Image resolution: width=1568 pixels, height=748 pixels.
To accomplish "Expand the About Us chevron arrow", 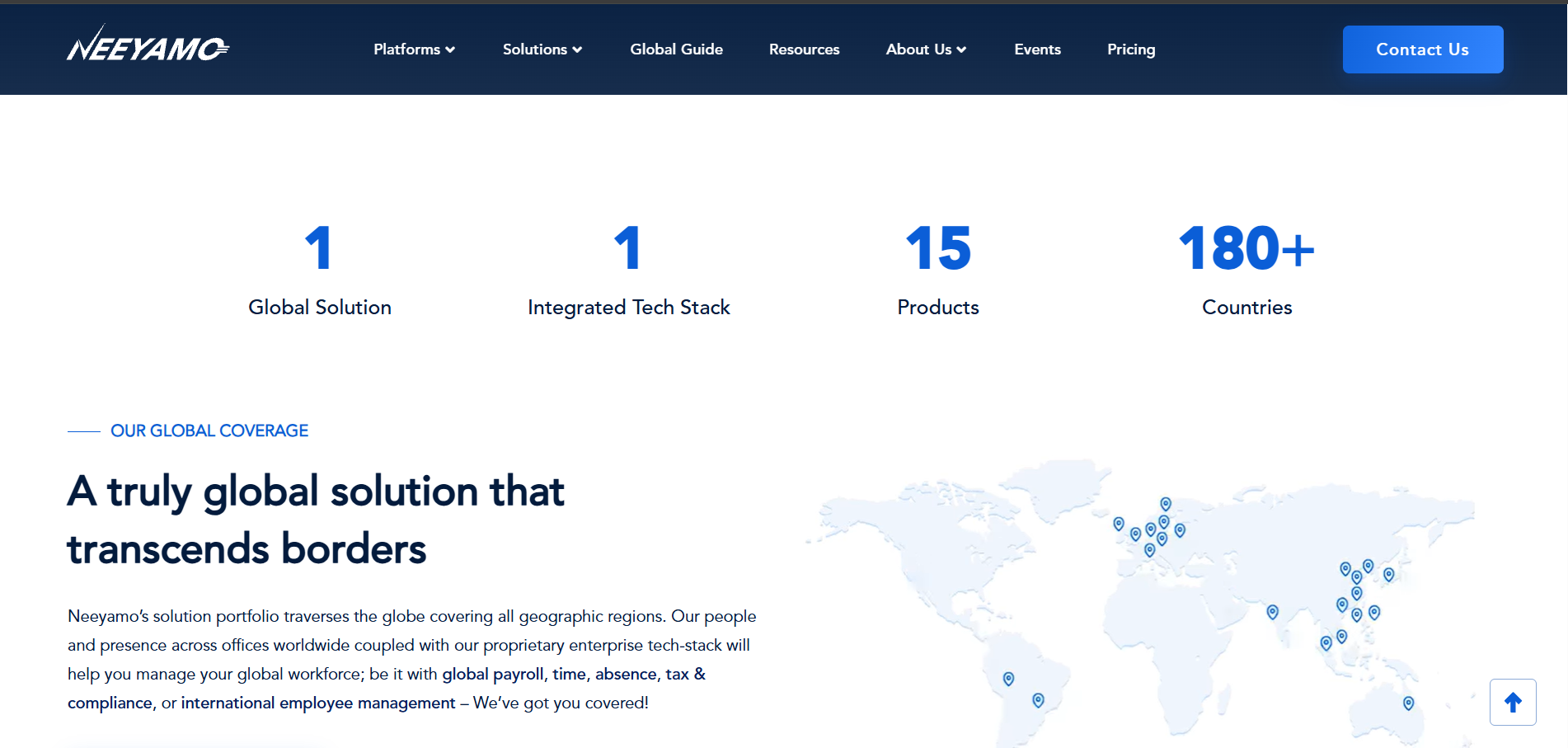I will (x=961, y=49).
